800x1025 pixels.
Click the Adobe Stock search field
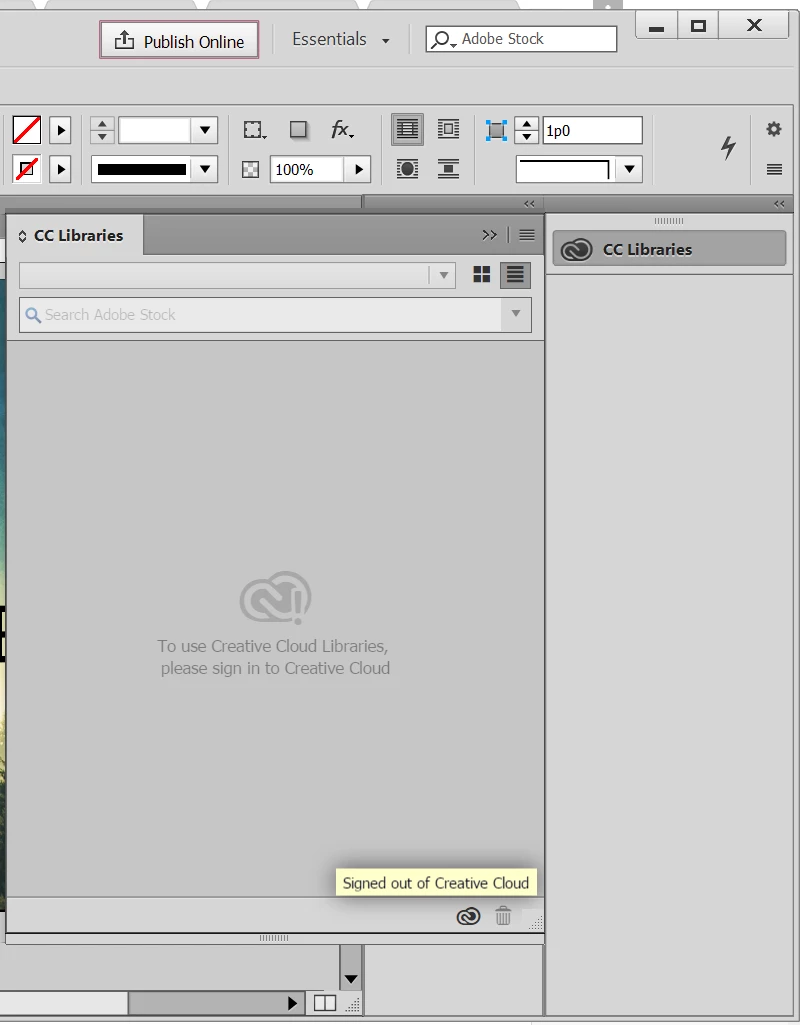pyautogui.click(x=521, y=39)
